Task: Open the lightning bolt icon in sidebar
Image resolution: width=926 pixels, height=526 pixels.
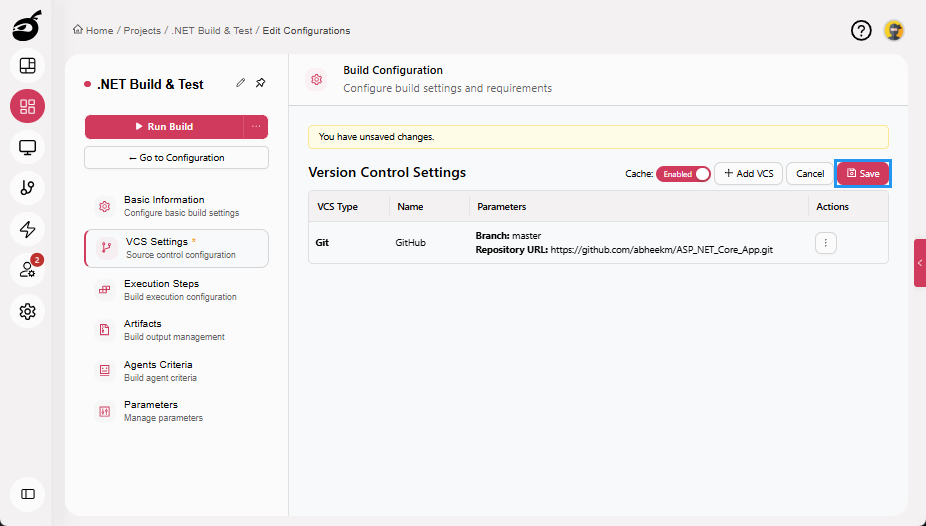Action: coord(27,229)
